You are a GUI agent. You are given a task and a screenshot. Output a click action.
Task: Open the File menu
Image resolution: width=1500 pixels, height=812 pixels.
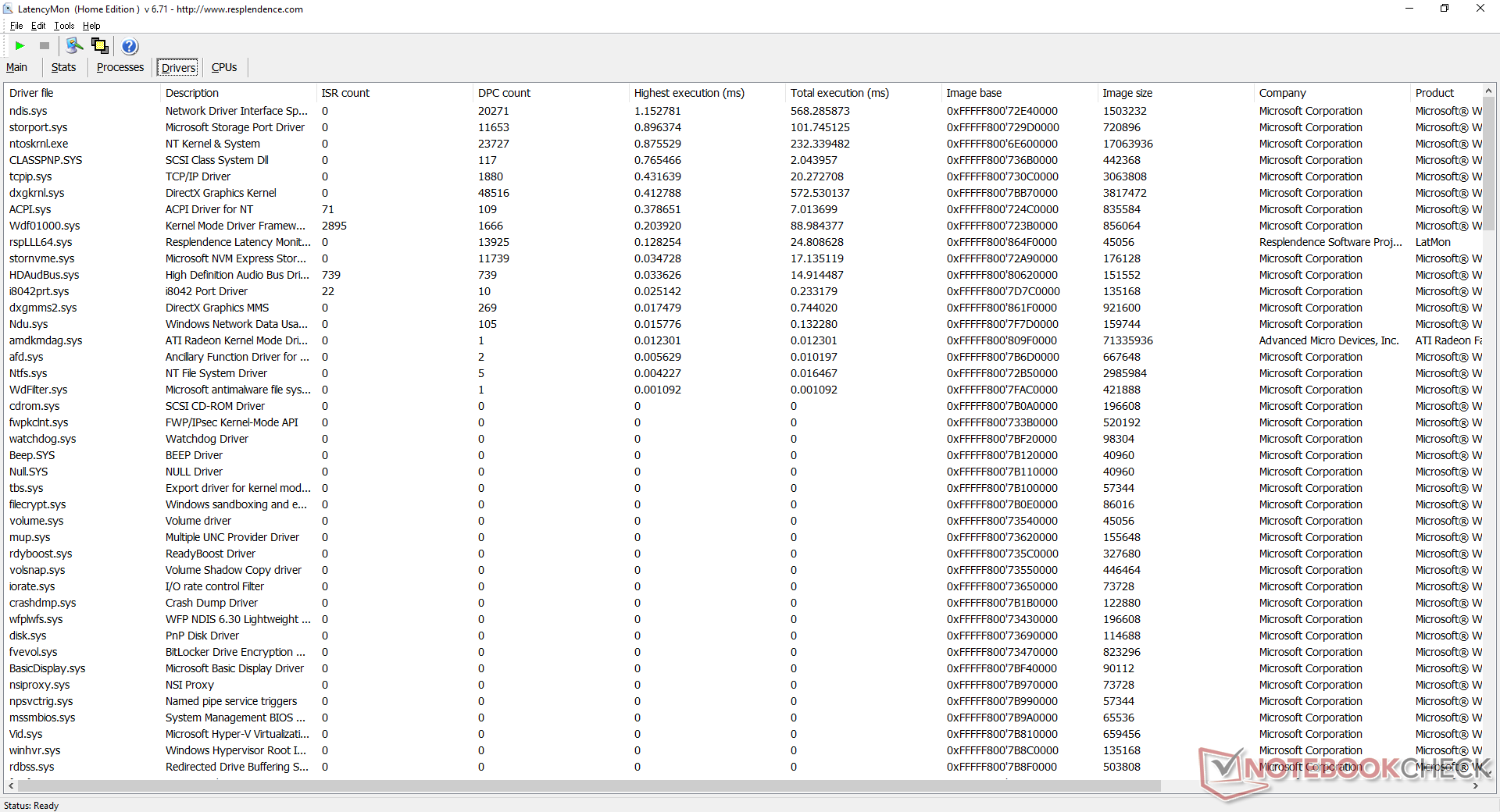tap(16, 26)
